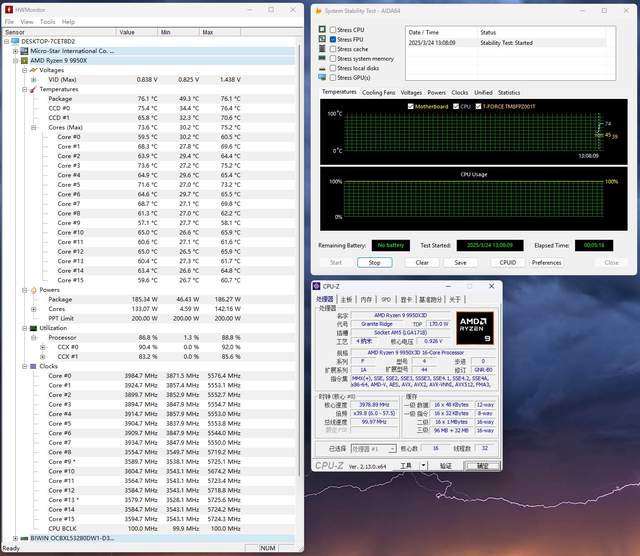Click the disk icon beside Stress local disks
640x556 pixels.
(x=322, y=68)
